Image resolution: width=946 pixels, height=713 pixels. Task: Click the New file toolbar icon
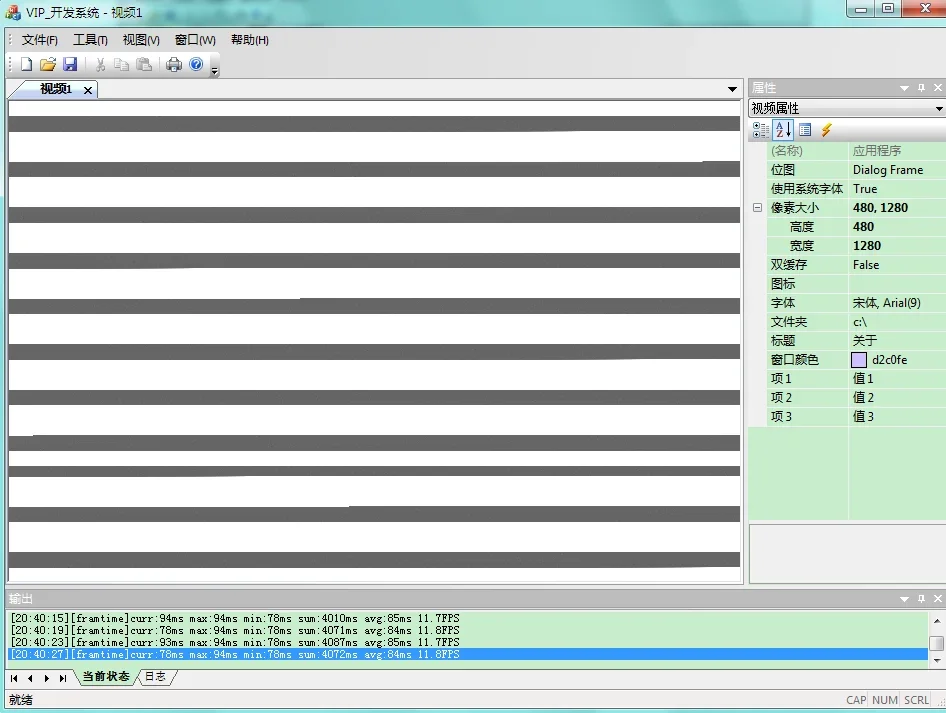click(27, 64)
